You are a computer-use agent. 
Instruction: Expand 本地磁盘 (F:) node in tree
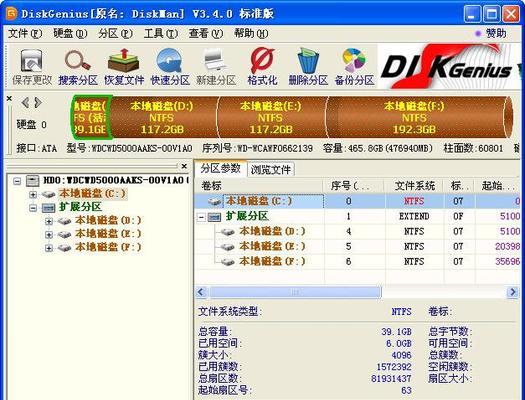49,248
